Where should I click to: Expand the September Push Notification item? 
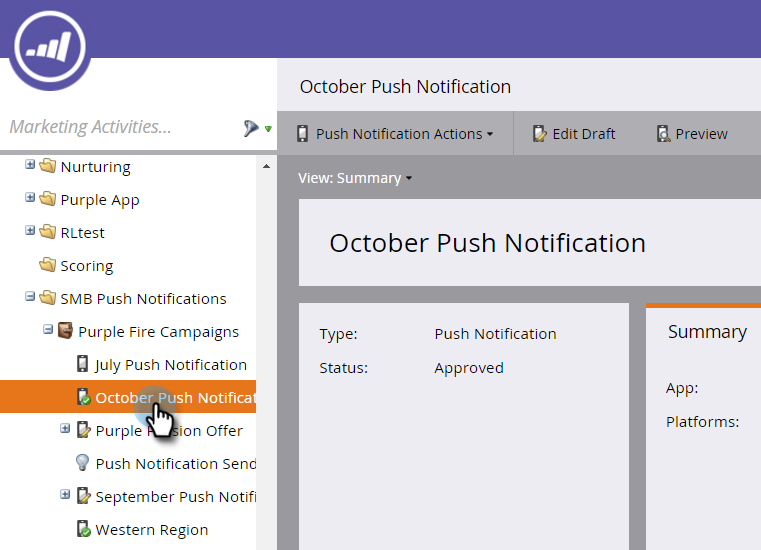click(x=65, y=494)
